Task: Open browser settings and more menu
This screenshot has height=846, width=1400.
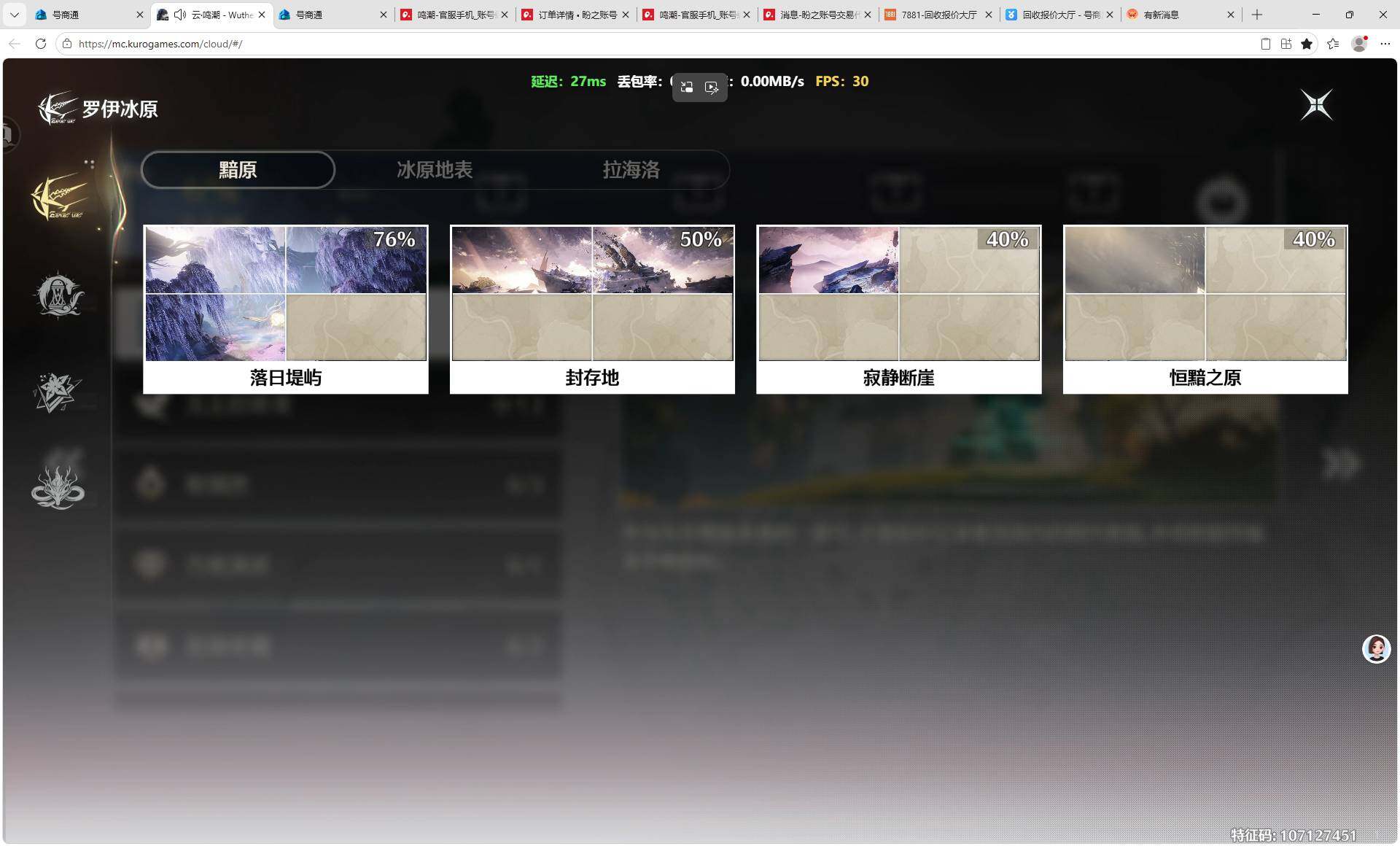Action: (x=1385, y=44)
